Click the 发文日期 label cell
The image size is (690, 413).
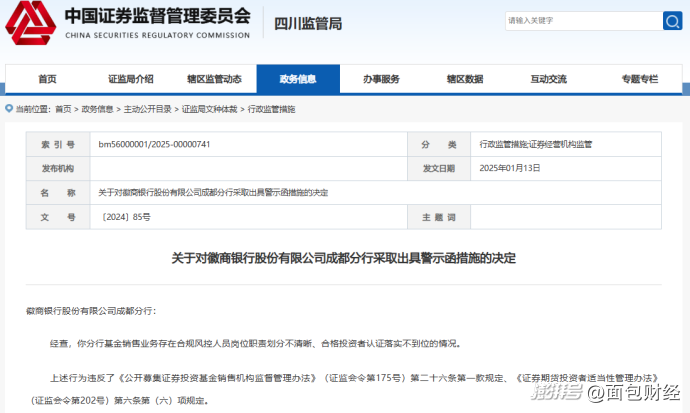tap(439, 168)
